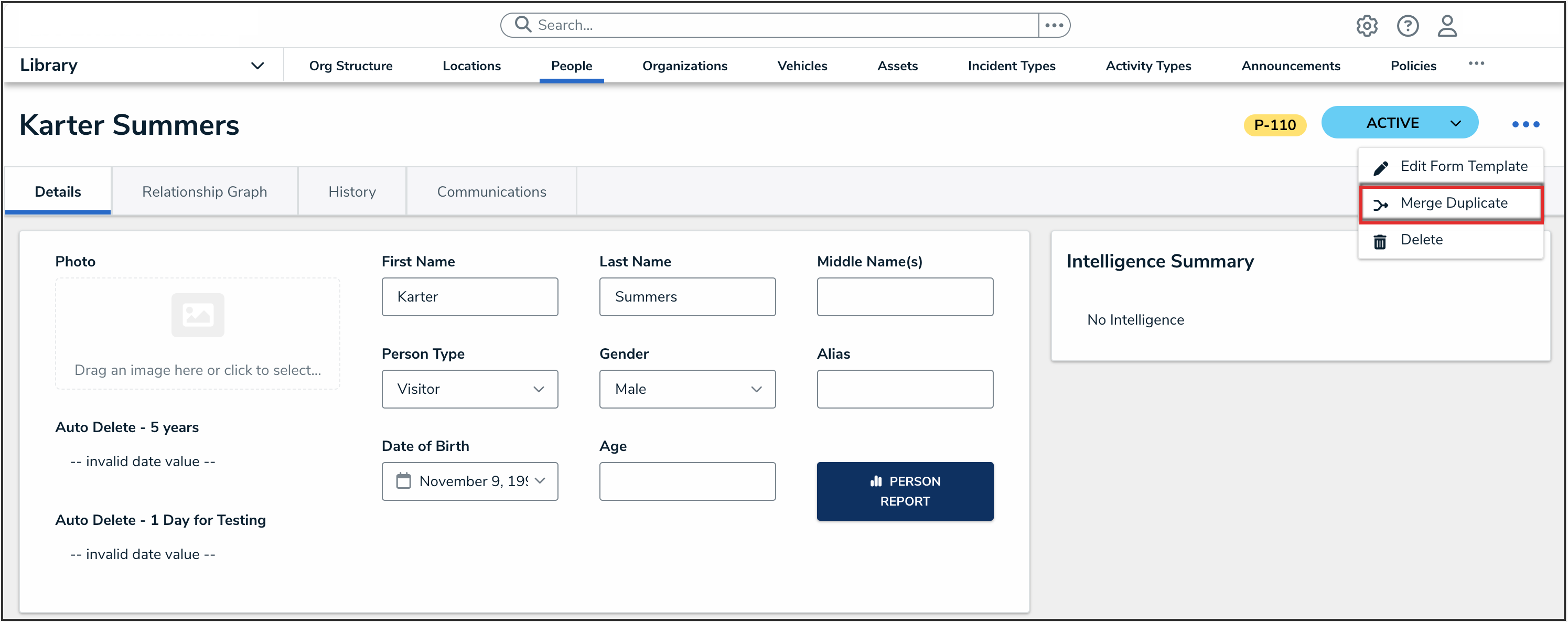Click the PERSON REPORT button
1568x622 pixels.
click(905, 490)
